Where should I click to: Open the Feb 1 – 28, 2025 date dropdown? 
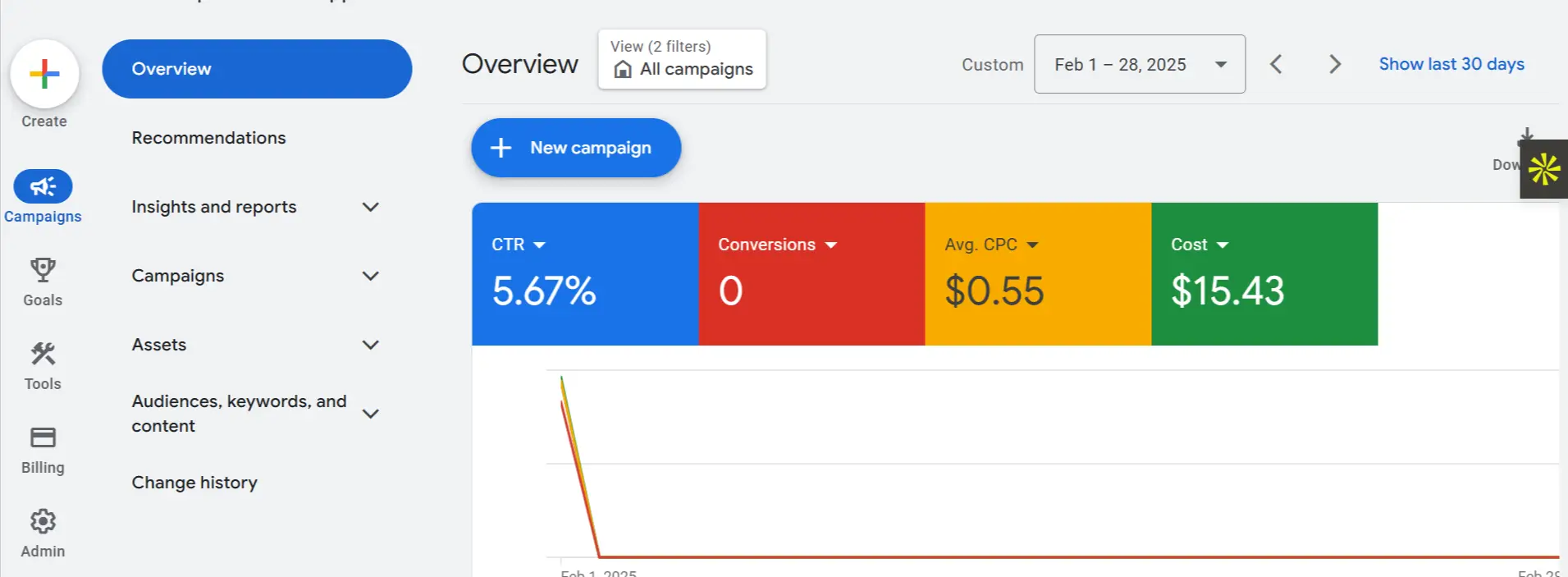[x=1139, y=64]
